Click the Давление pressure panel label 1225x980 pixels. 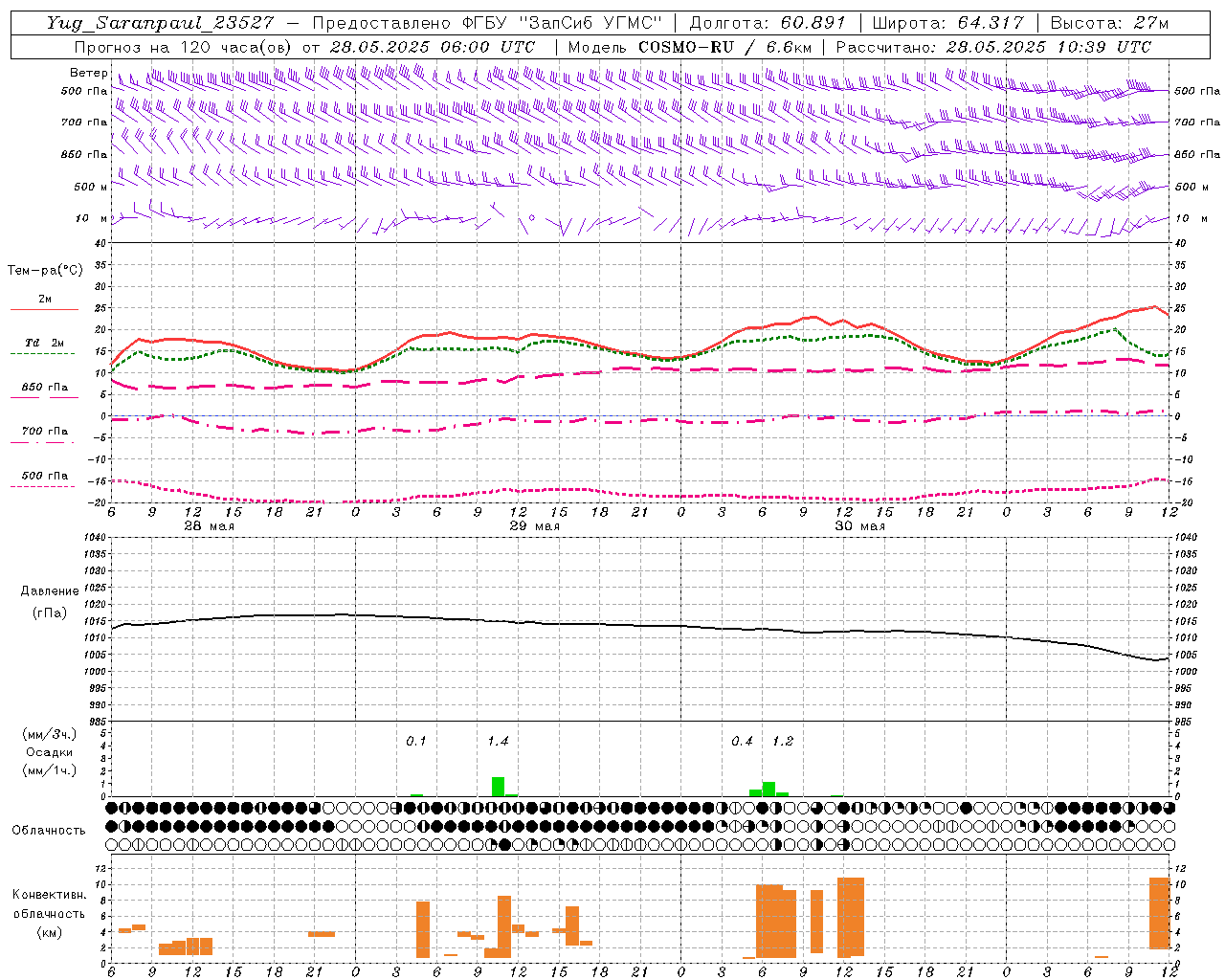coord(50,591)
